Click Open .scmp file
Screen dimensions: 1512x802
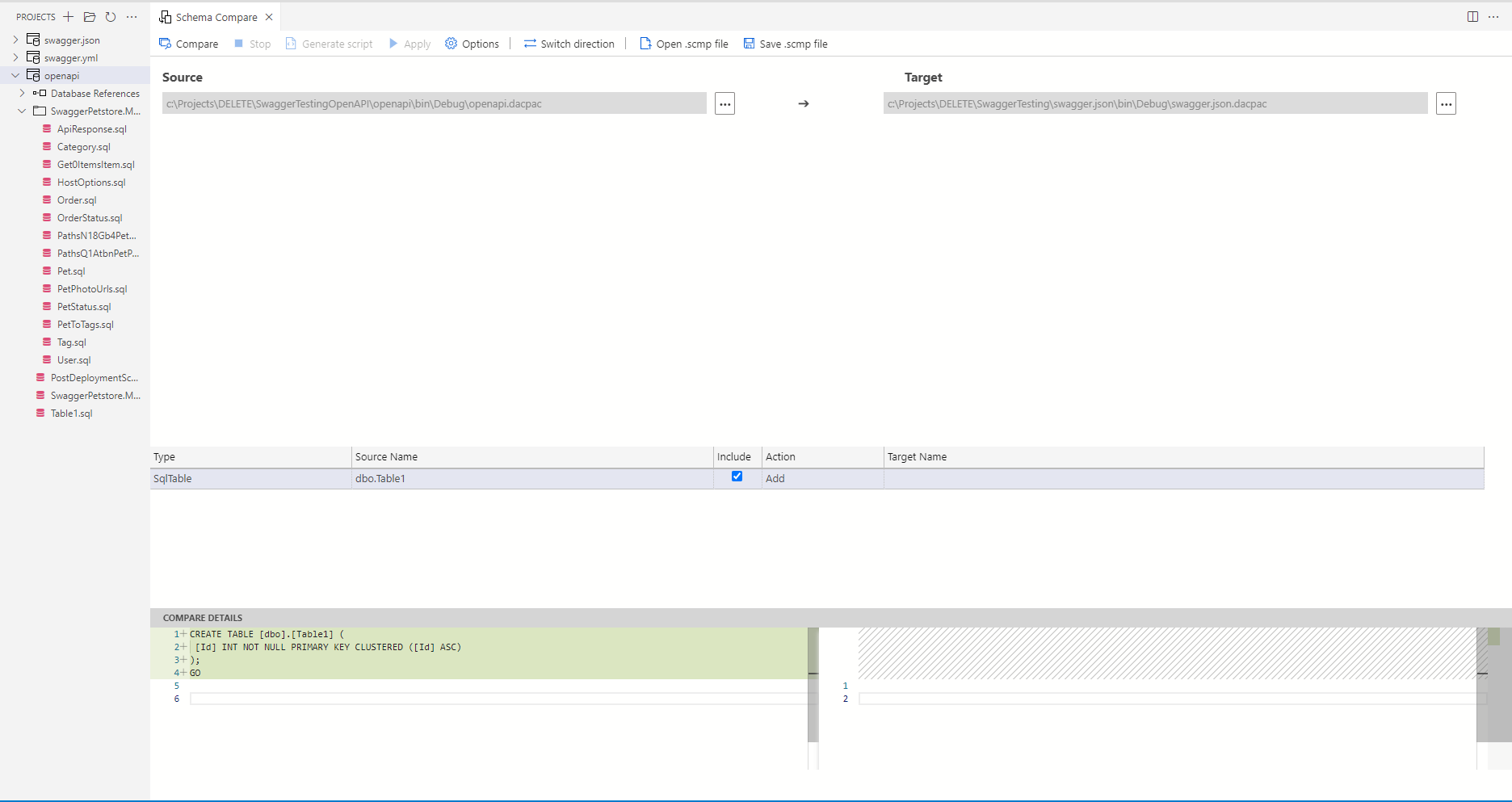[683, 44]
